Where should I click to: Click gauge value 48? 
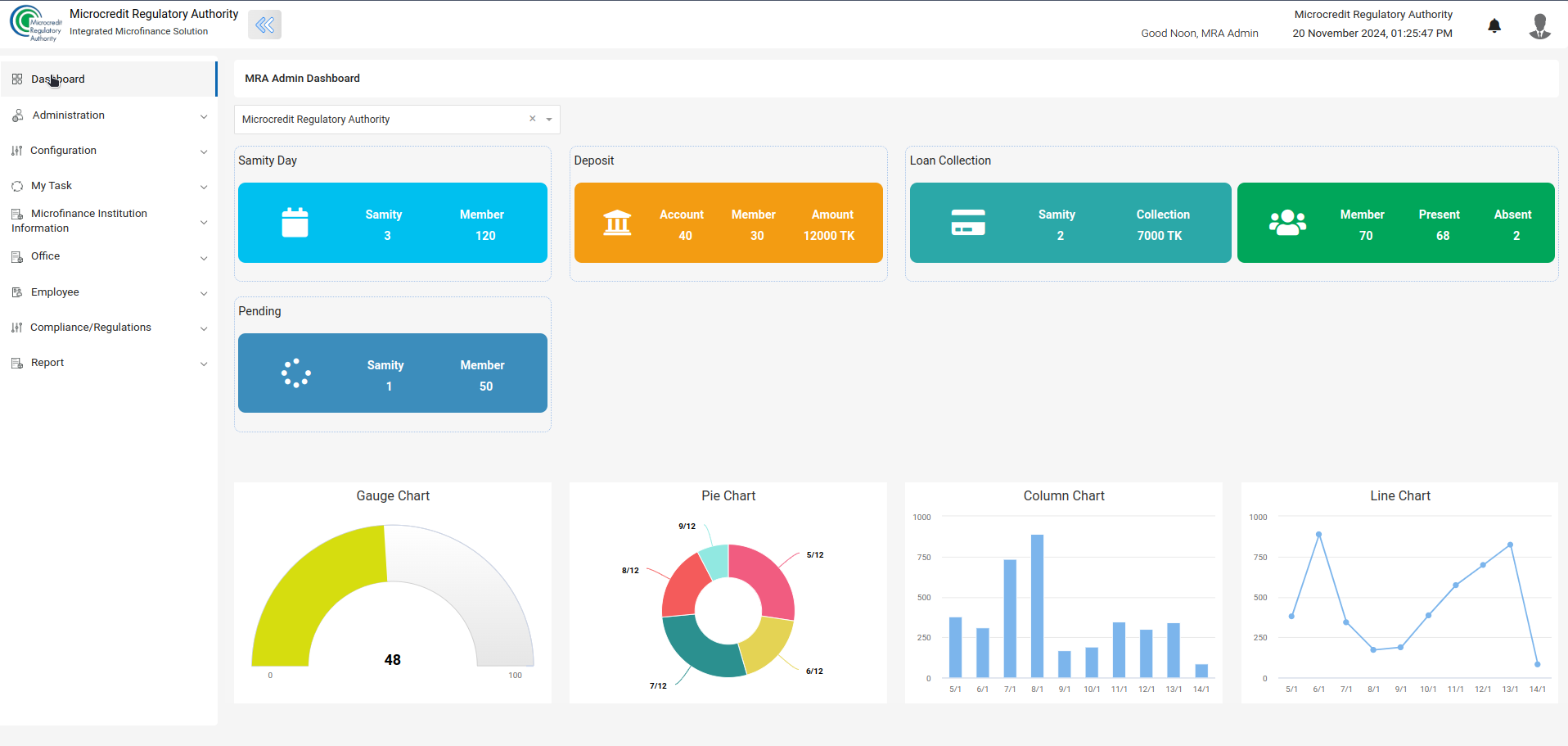click(393, 660)
